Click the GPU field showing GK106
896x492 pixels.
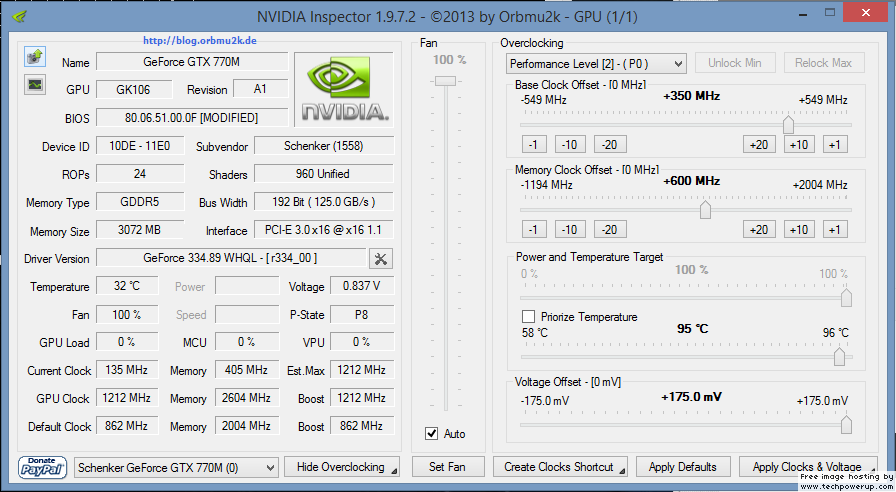point(134,89)
